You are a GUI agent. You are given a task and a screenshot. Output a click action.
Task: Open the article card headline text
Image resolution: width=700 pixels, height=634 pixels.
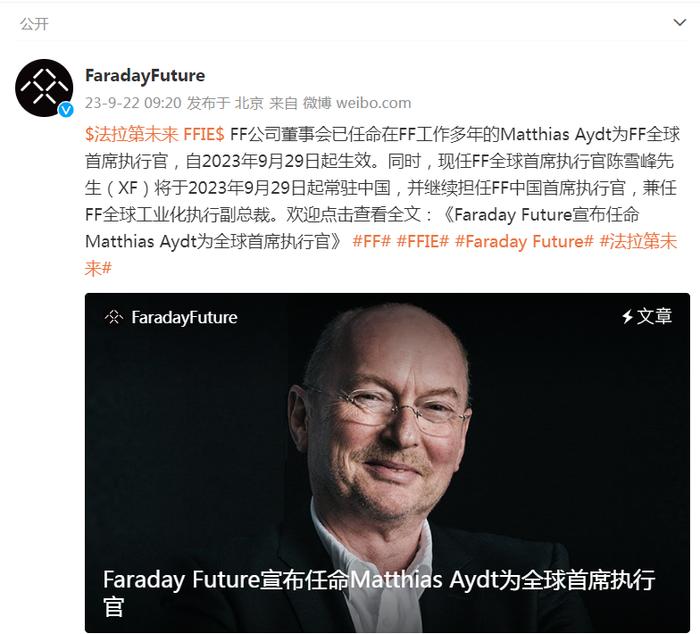tap(379, 593)
